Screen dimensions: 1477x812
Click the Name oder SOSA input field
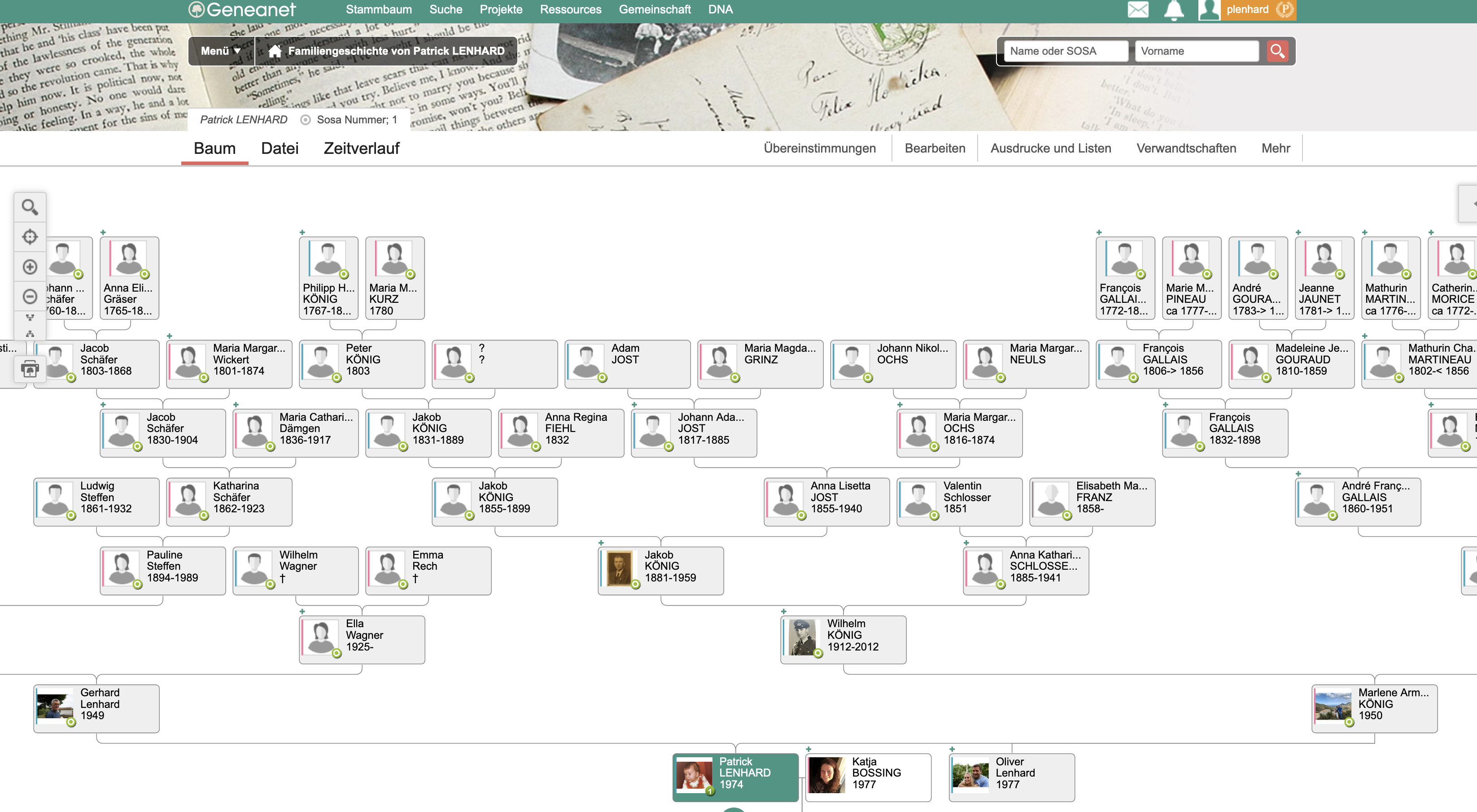(1065, 51)
